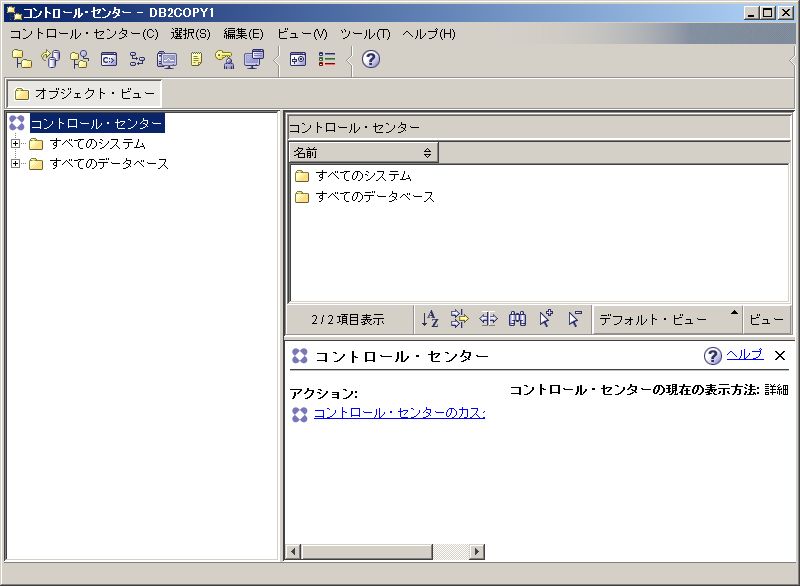Open the 編集(E) menu
Image resolution: width=800 pixels, height=586 pixels.
(x=243, y=34)
